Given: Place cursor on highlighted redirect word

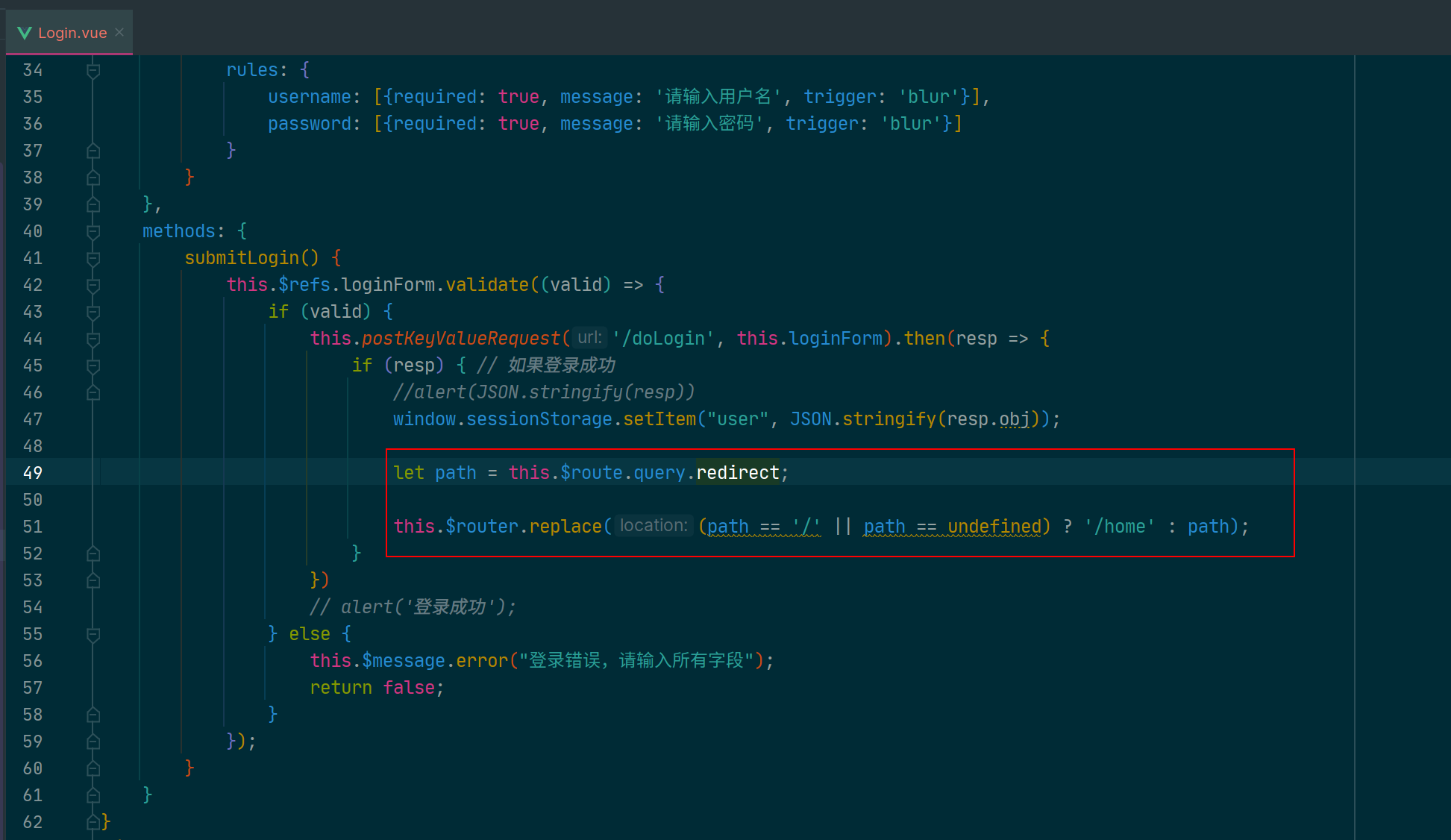Looking at the screenshot, I should [x=737, y=473].
